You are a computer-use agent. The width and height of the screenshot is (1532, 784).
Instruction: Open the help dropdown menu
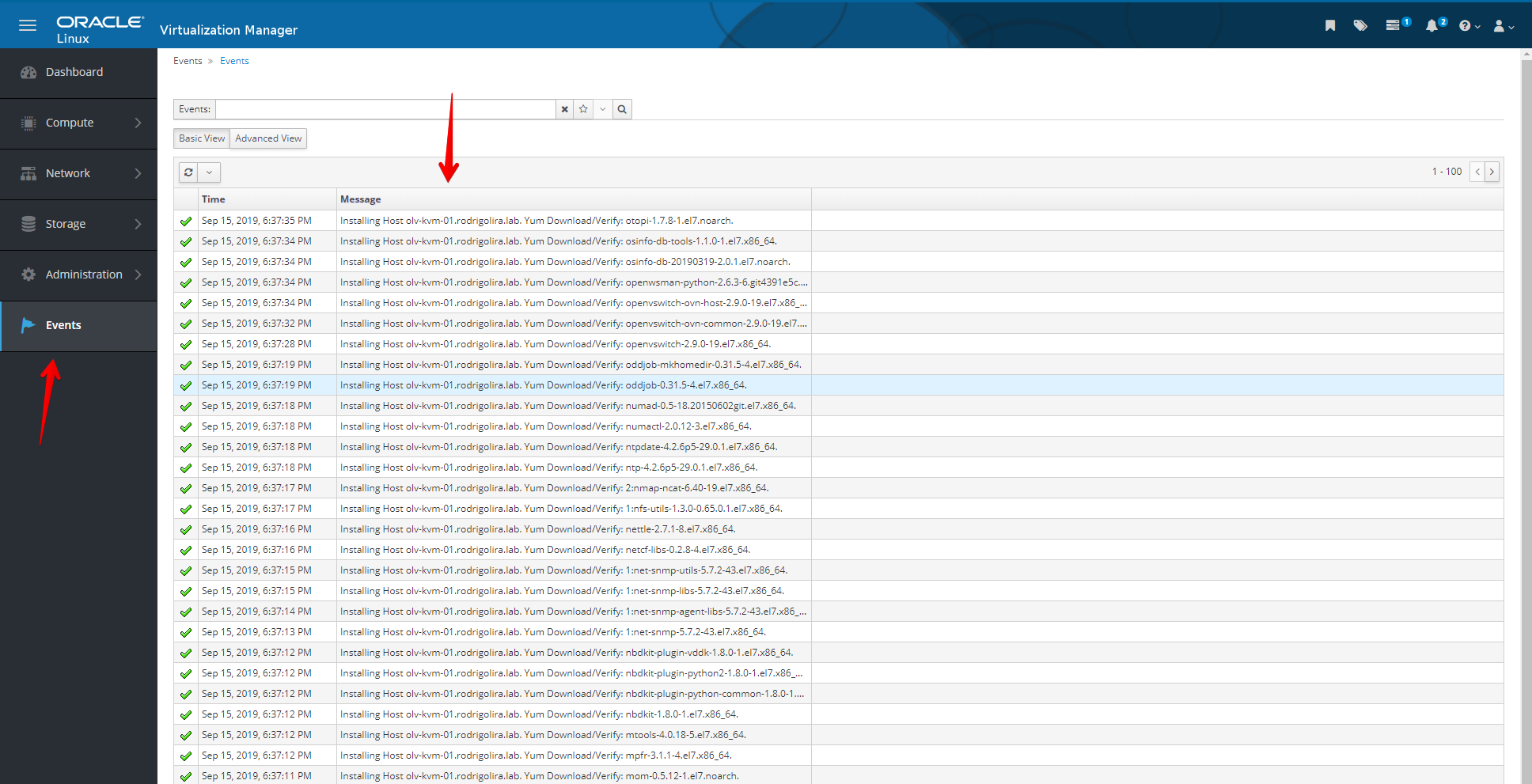1469,26
